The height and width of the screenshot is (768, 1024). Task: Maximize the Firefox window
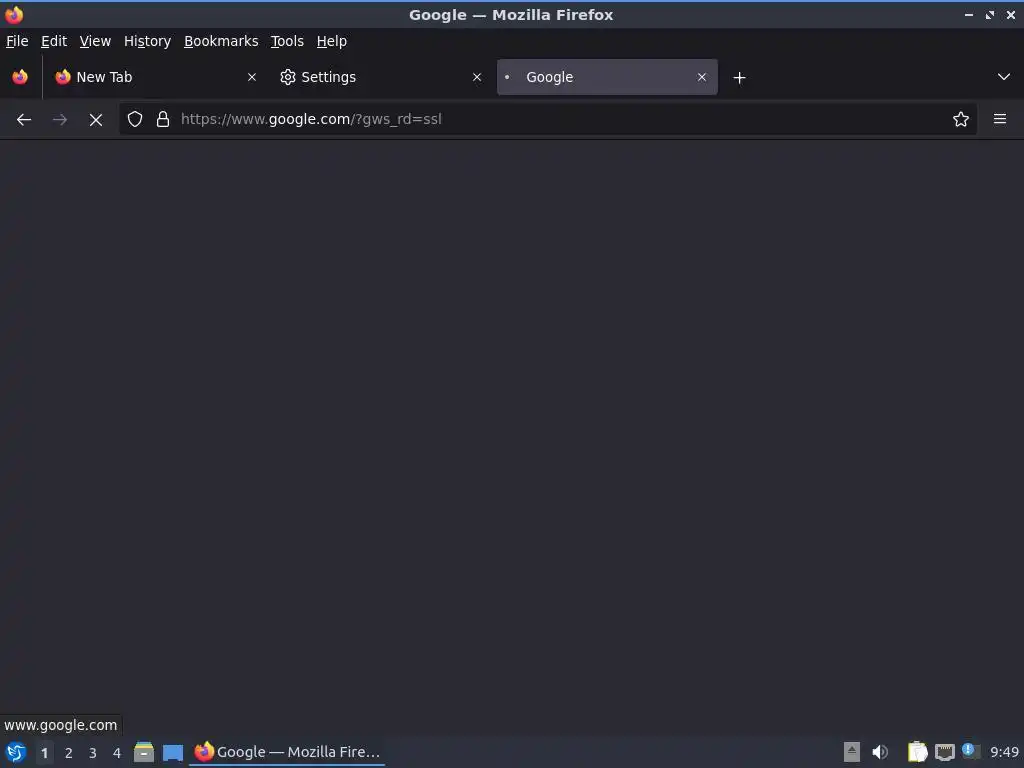click(x=990, y=14)
